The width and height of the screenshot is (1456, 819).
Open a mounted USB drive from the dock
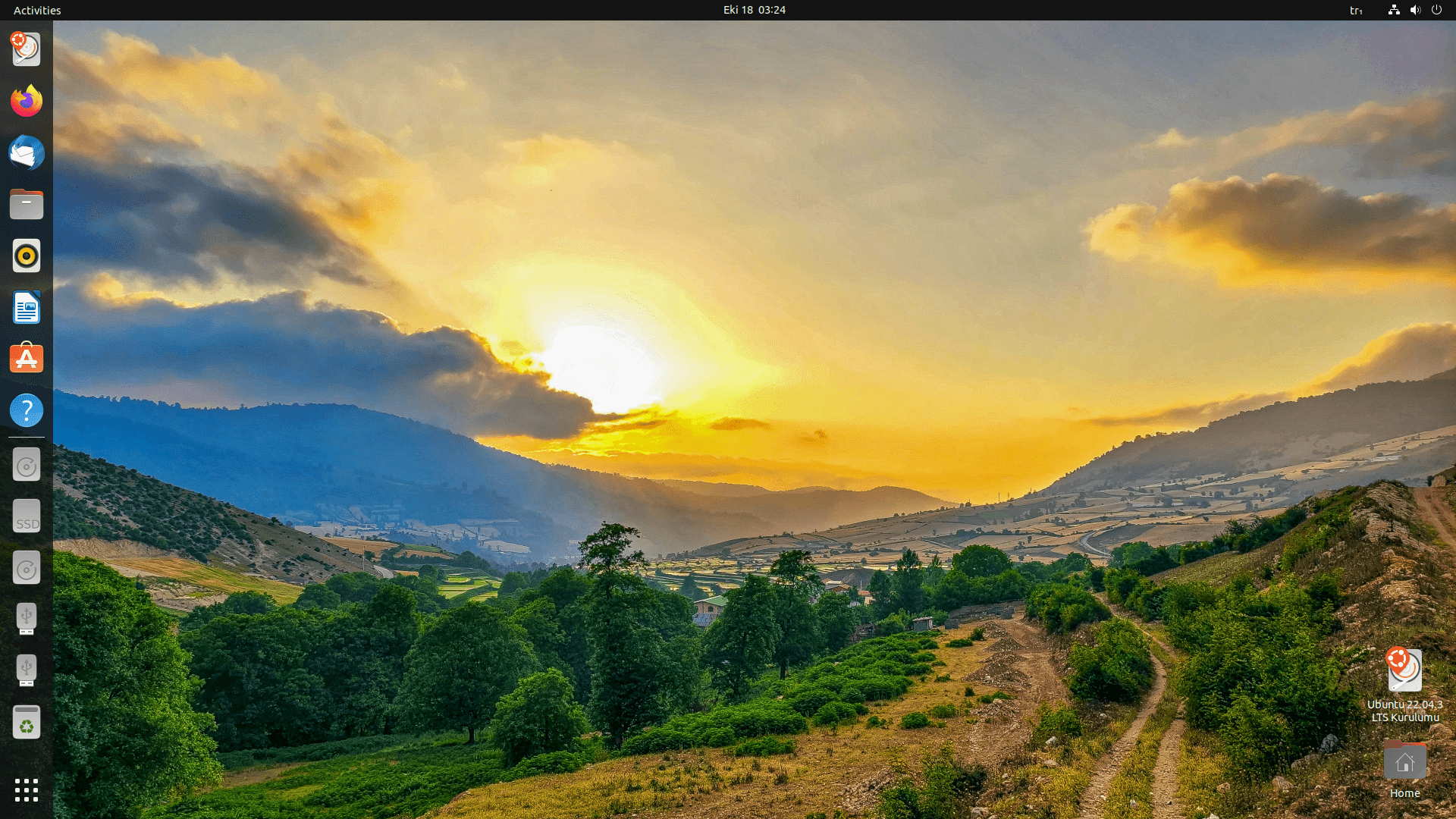click(26, 618)
